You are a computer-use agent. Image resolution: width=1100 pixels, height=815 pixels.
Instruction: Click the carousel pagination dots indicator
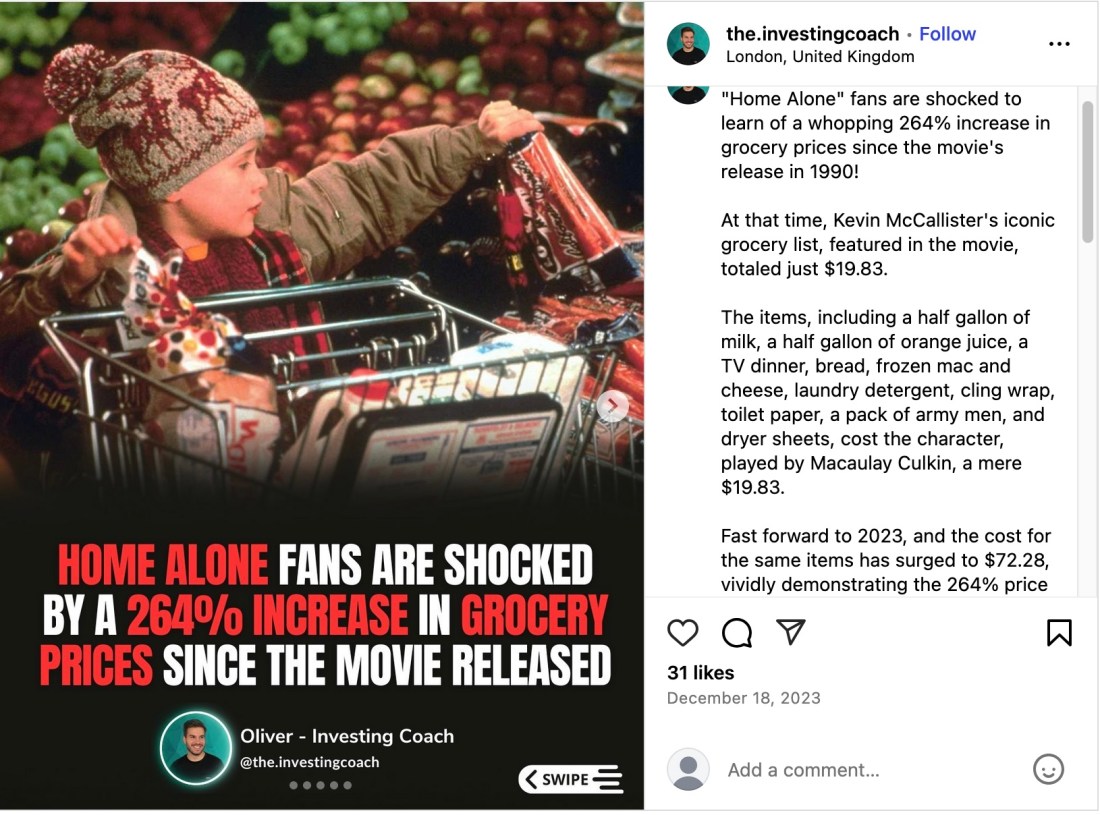click(x=320, y=785)
